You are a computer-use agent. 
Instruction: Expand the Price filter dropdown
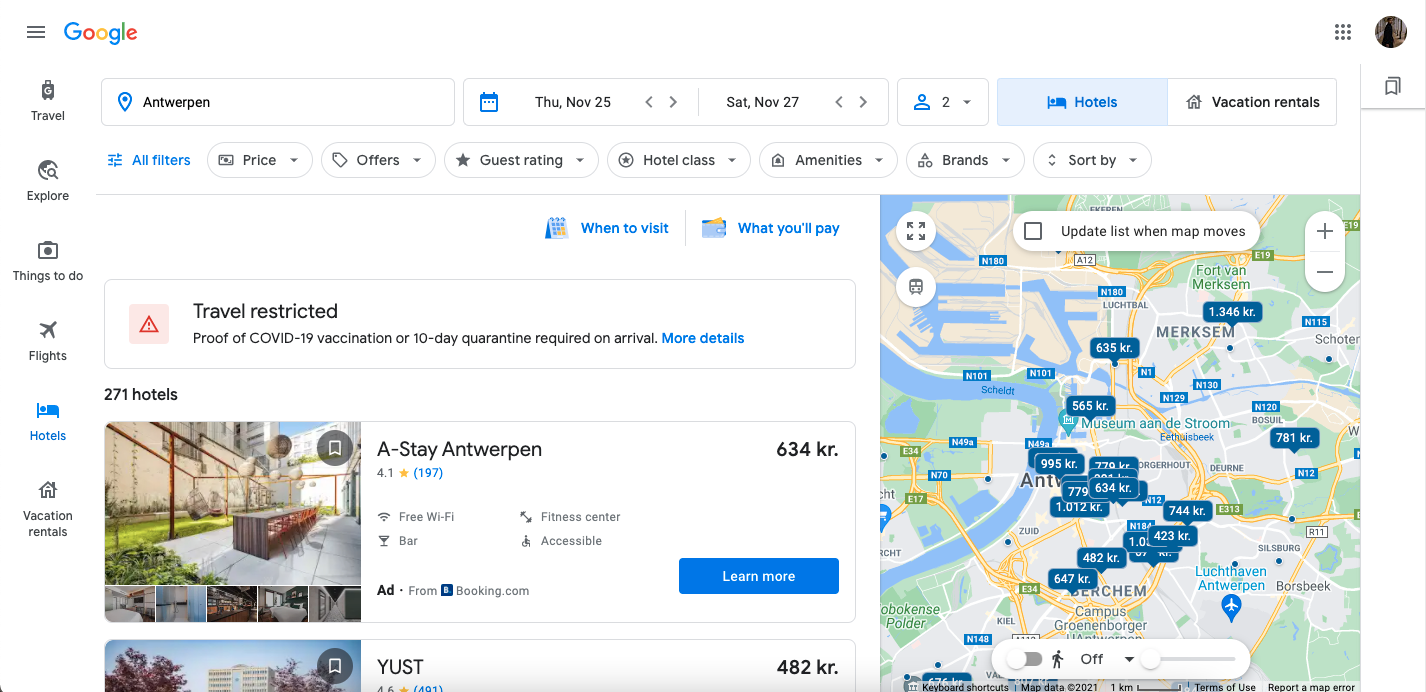click(259, 160)
